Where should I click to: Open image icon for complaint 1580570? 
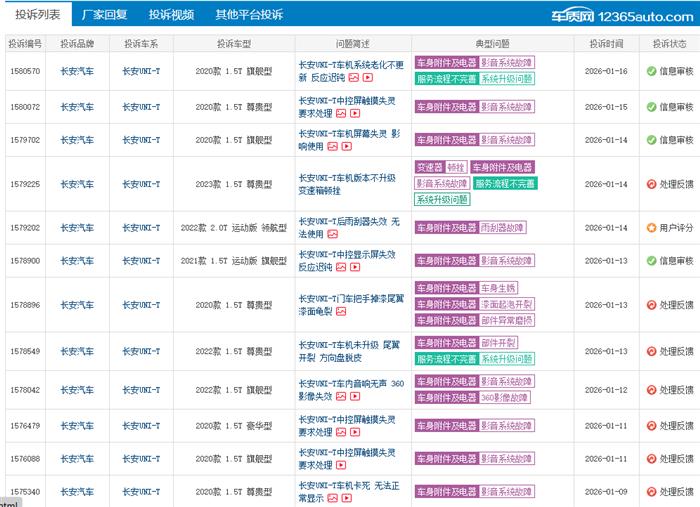coord(354,77)
